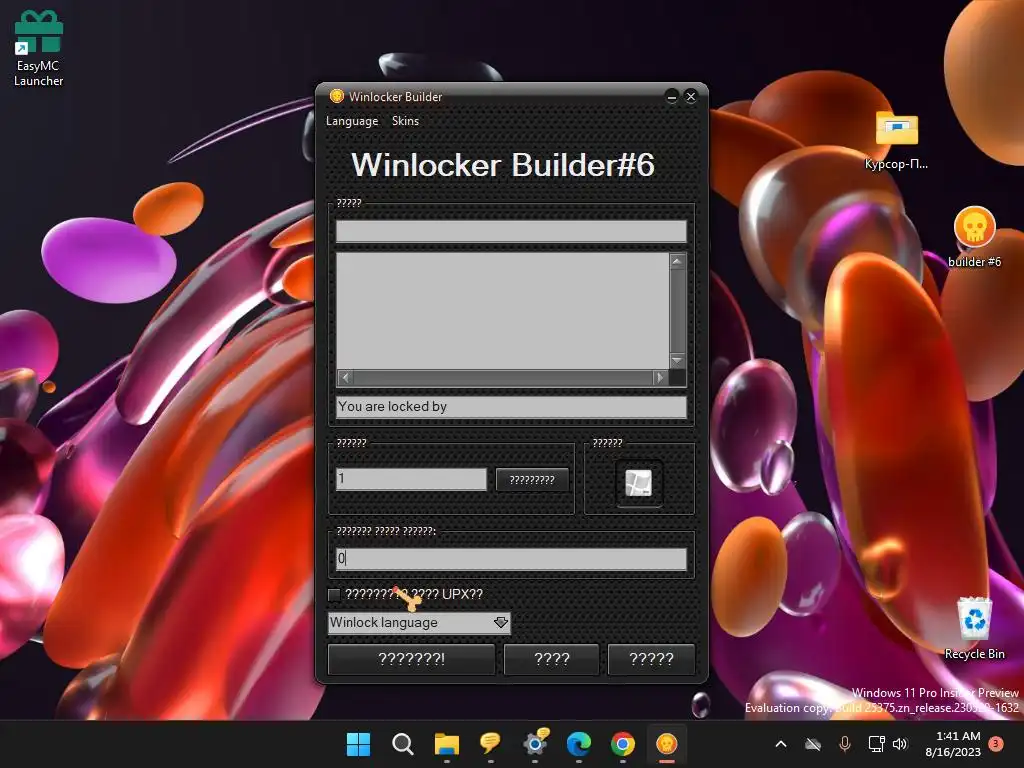The image size is (1024, 768).
Task: Select the builder #6 skull desktop icon
Action: (974, 237)
